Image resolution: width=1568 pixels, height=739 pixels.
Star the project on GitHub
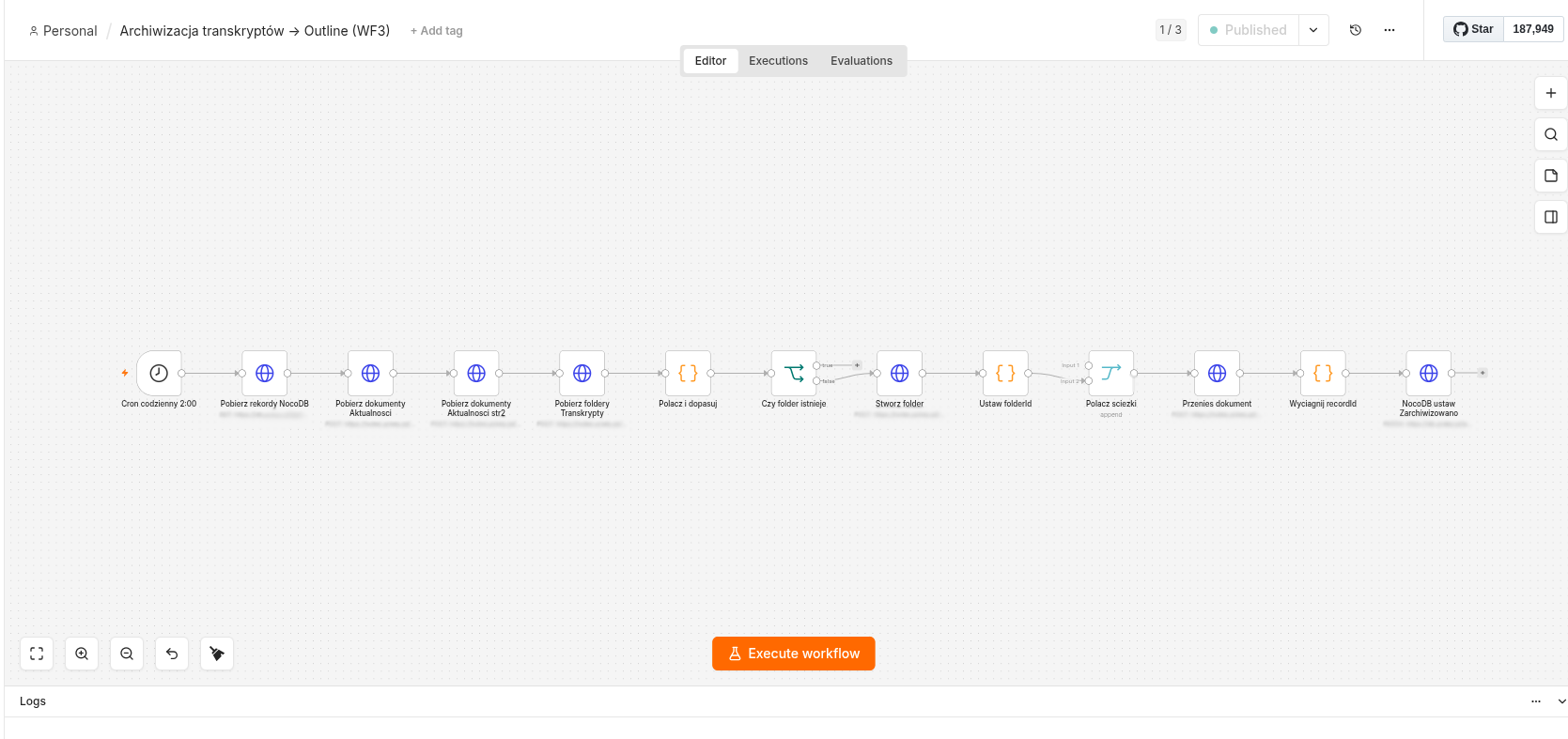pos(1473,29)
